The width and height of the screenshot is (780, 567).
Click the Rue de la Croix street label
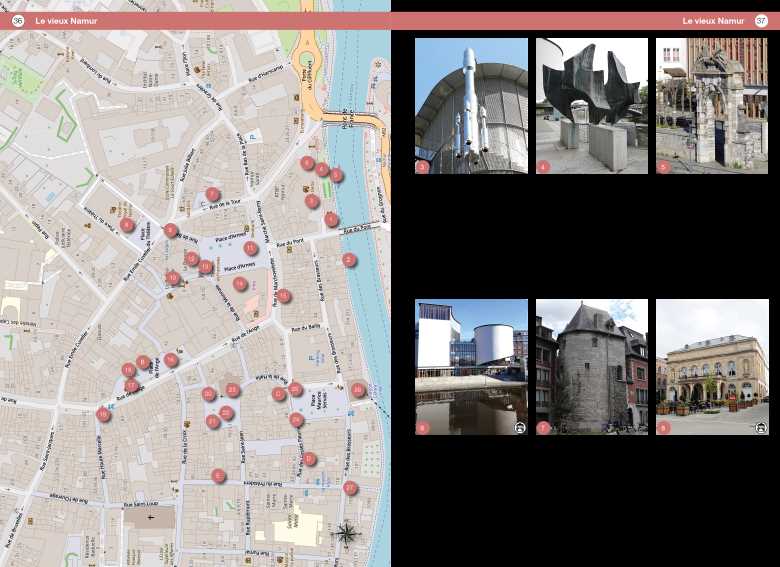[184, 446]
